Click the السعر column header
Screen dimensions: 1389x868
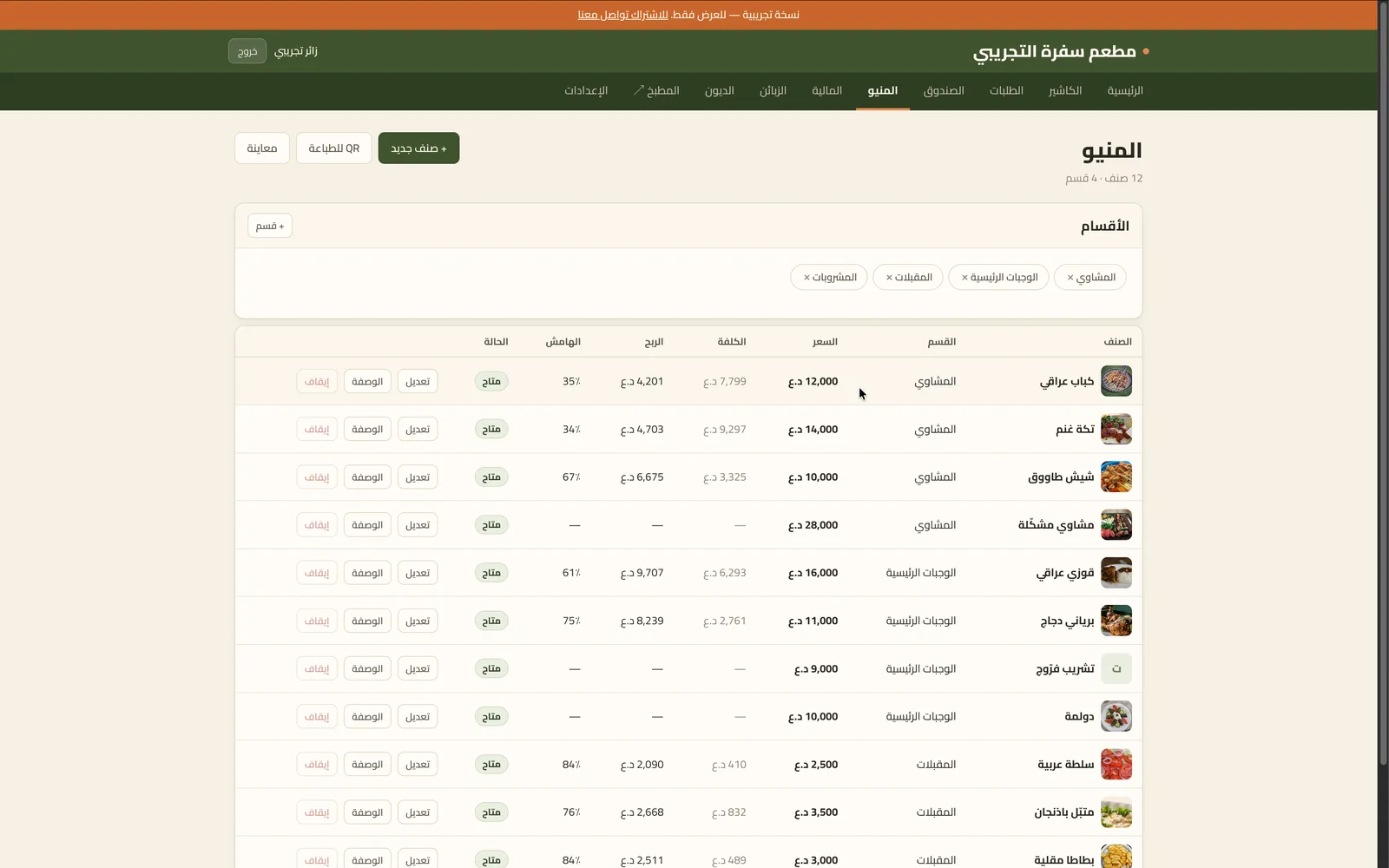click(825, 342)
